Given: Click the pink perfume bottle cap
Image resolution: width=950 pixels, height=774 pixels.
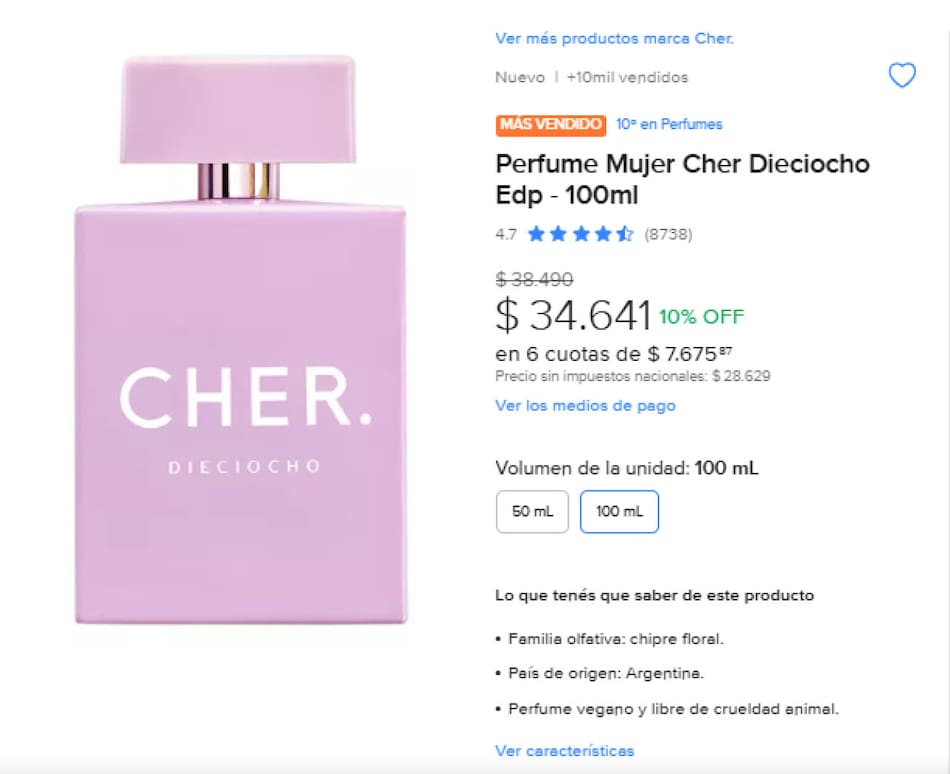Looking at the screenshot, I should point(238,110).
